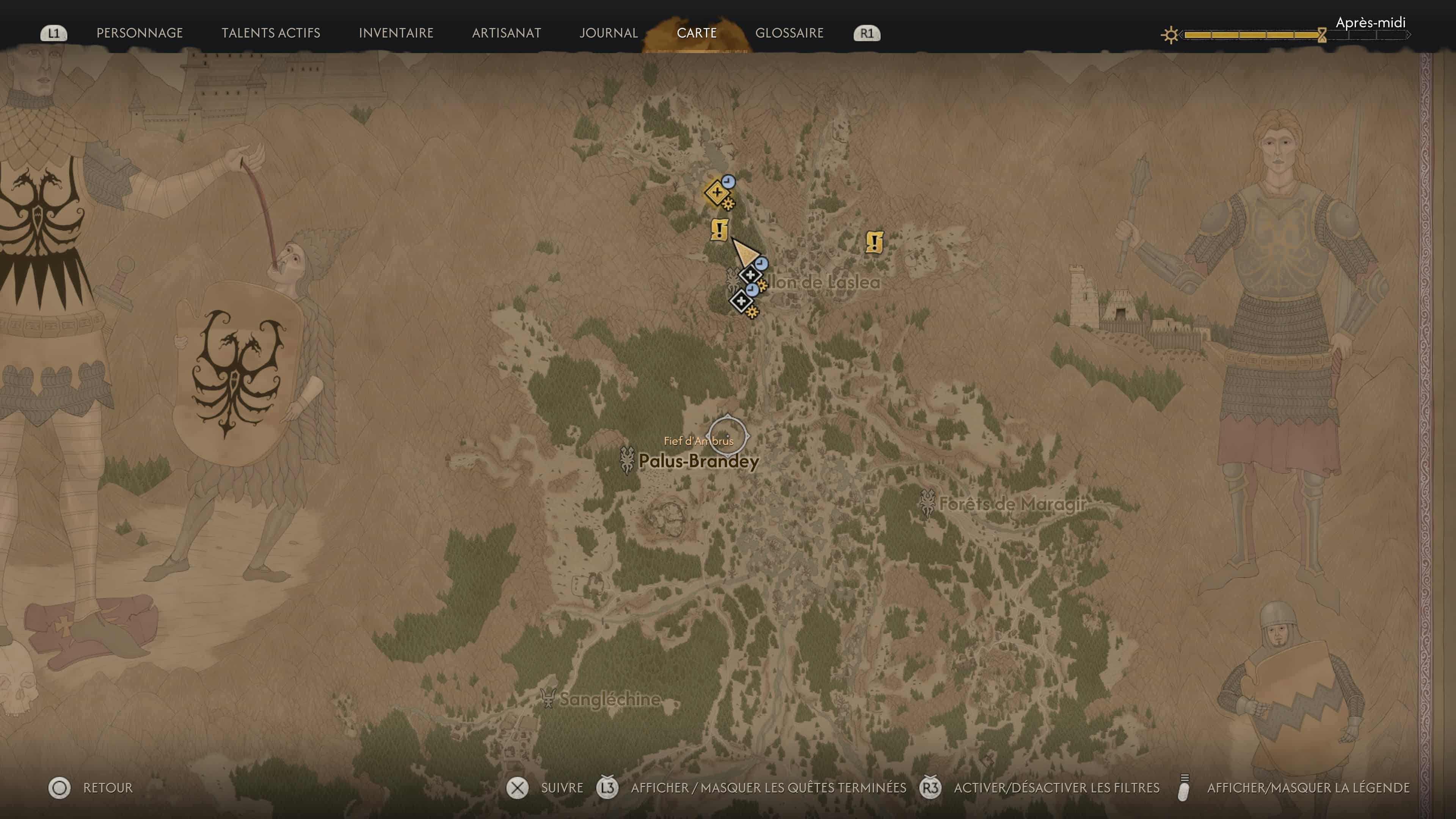Select the exclamation quest marker east of Laslea
1456x819 pixels.
click(x=874, y=243)
